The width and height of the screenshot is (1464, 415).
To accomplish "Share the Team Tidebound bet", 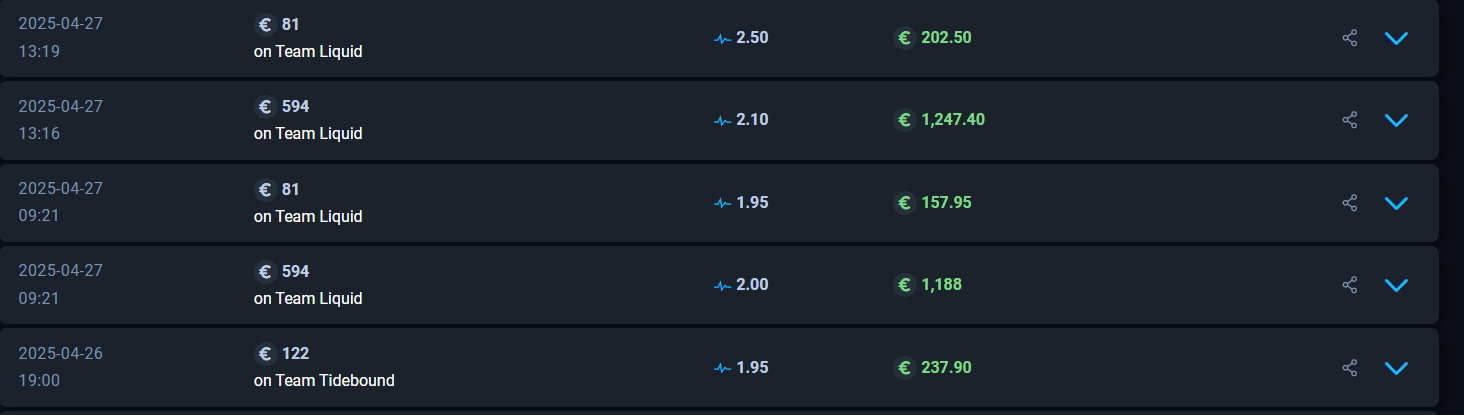I will (1350, 368).
